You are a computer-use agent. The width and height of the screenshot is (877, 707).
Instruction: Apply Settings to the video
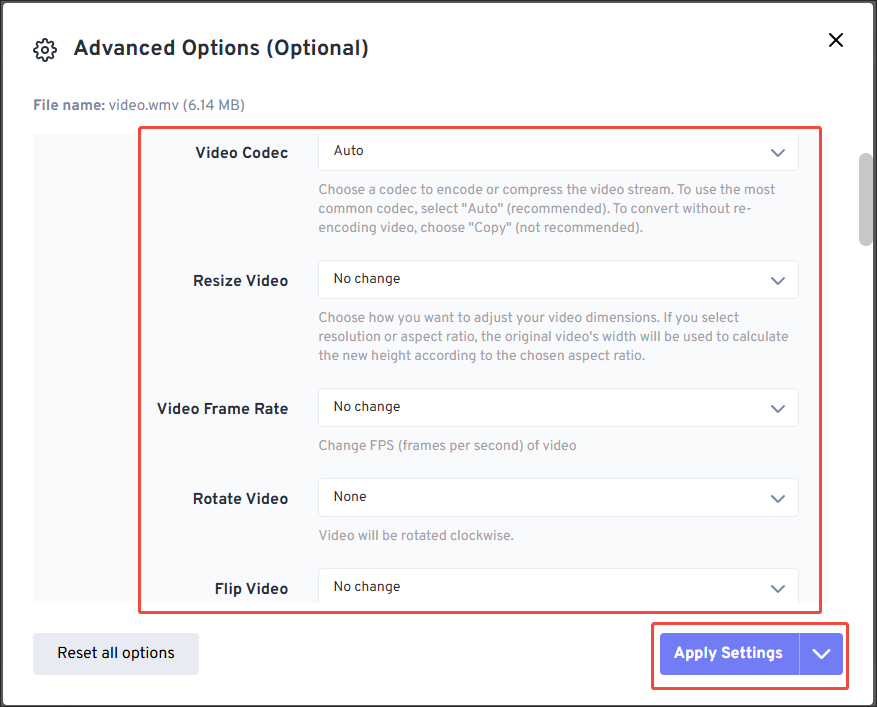click(728, 653)
